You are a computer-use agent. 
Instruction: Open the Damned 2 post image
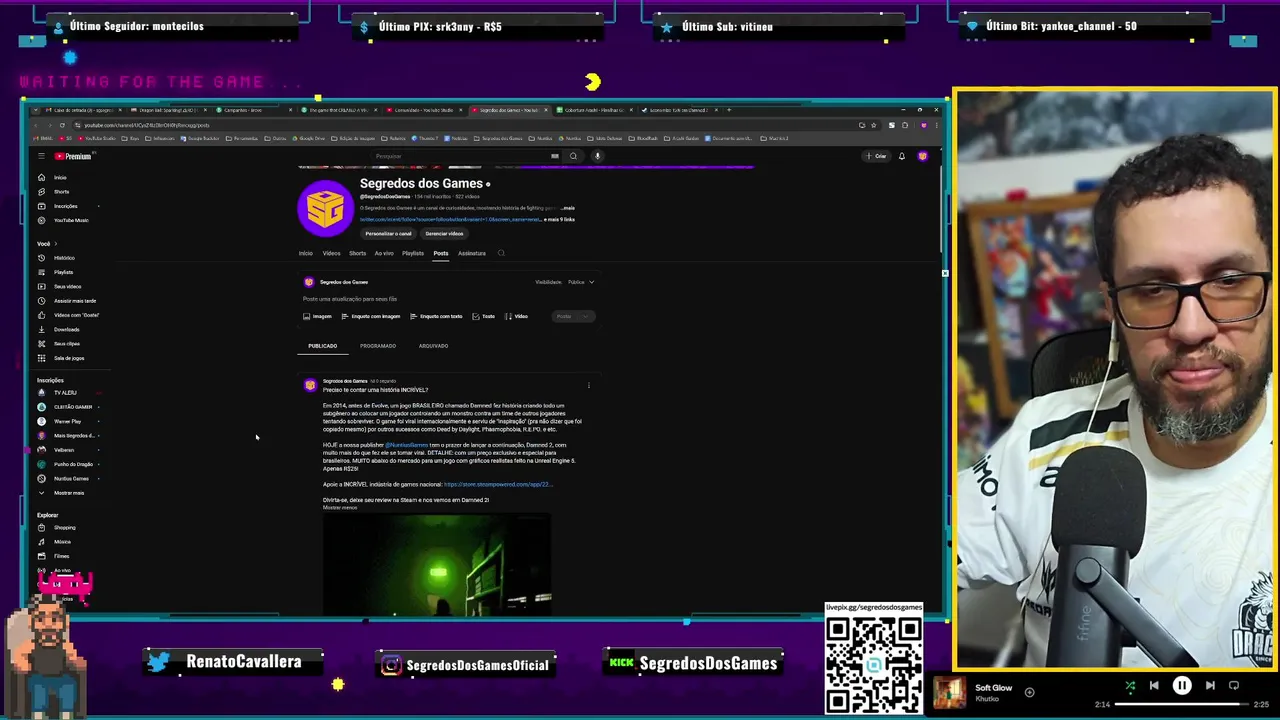tap(437, 565)
